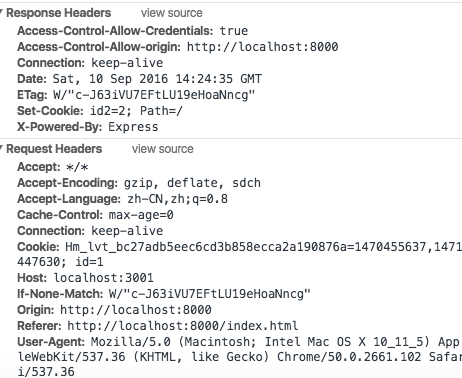Click the X-Powered-By Express header
The width and height of the screenshot is (462, 378).
88,127
